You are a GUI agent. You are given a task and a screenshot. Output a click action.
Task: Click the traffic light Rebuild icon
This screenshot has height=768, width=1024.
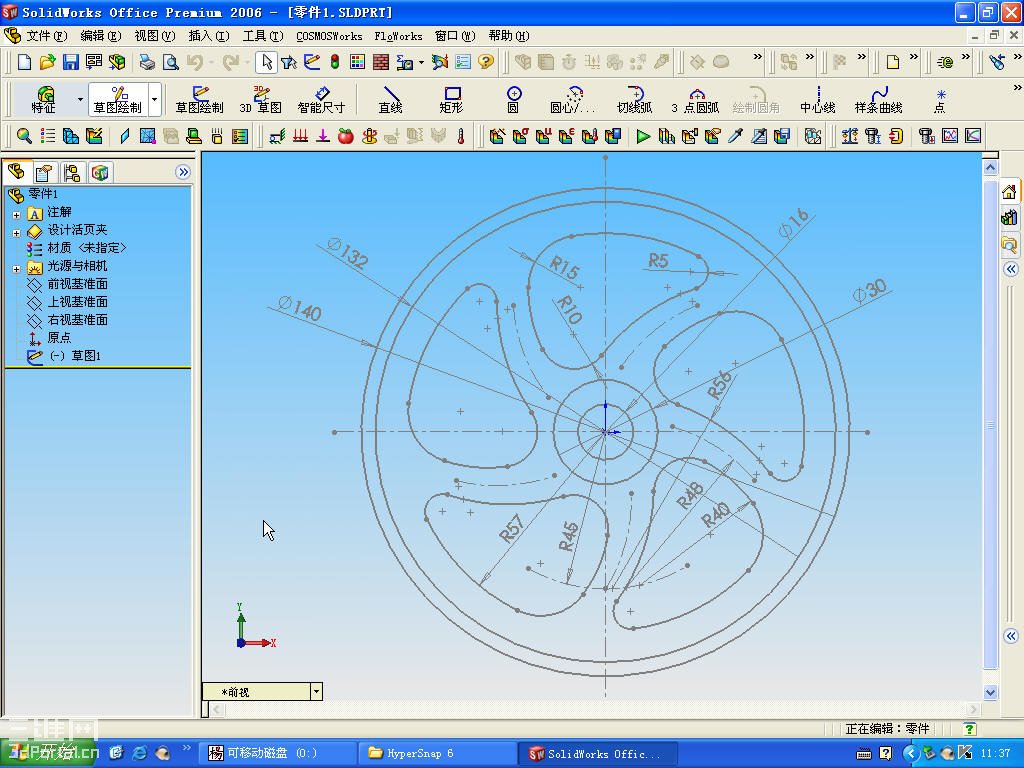(335, 62)
